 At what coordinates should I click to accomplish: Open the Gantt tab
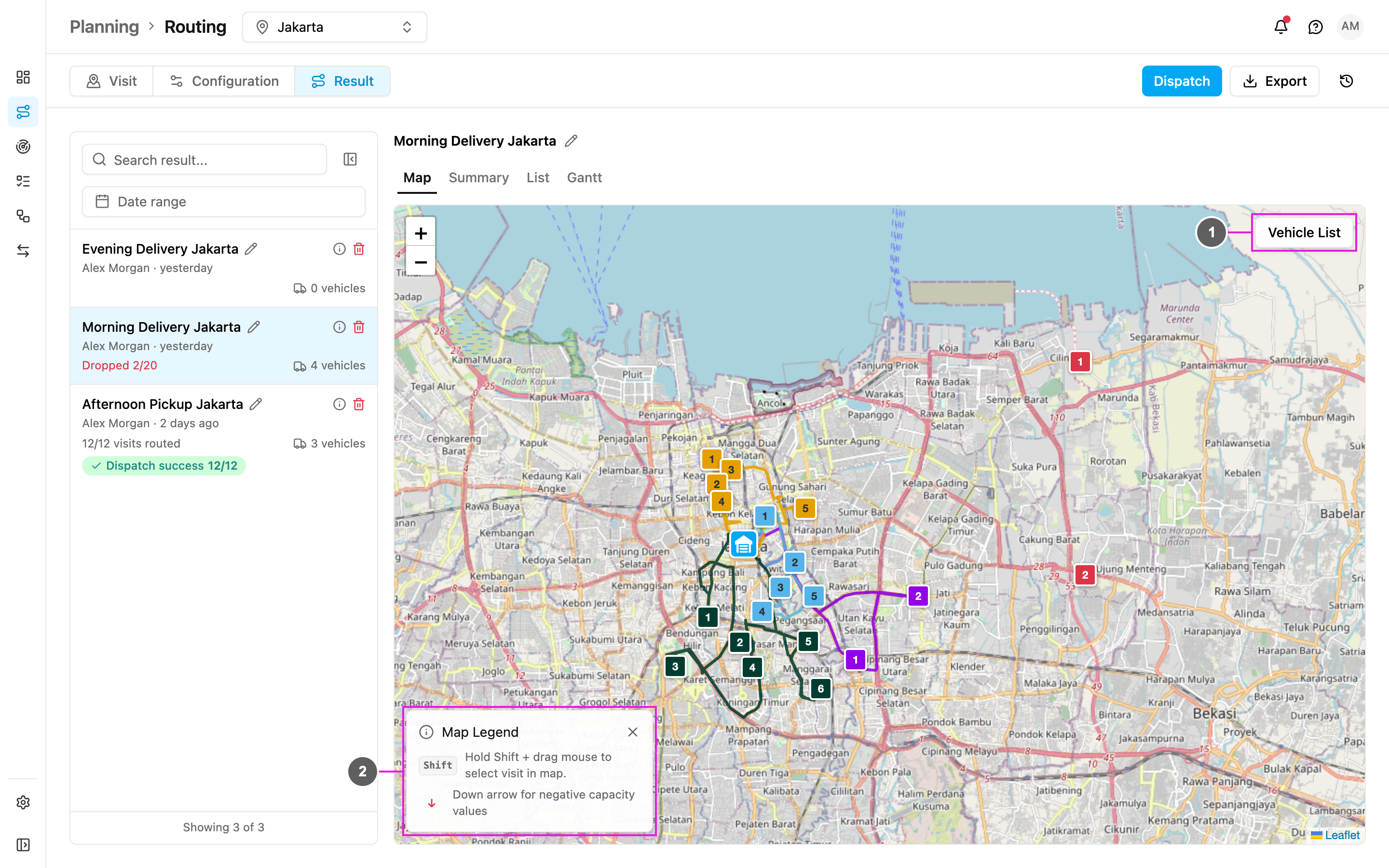pos(585,177)
